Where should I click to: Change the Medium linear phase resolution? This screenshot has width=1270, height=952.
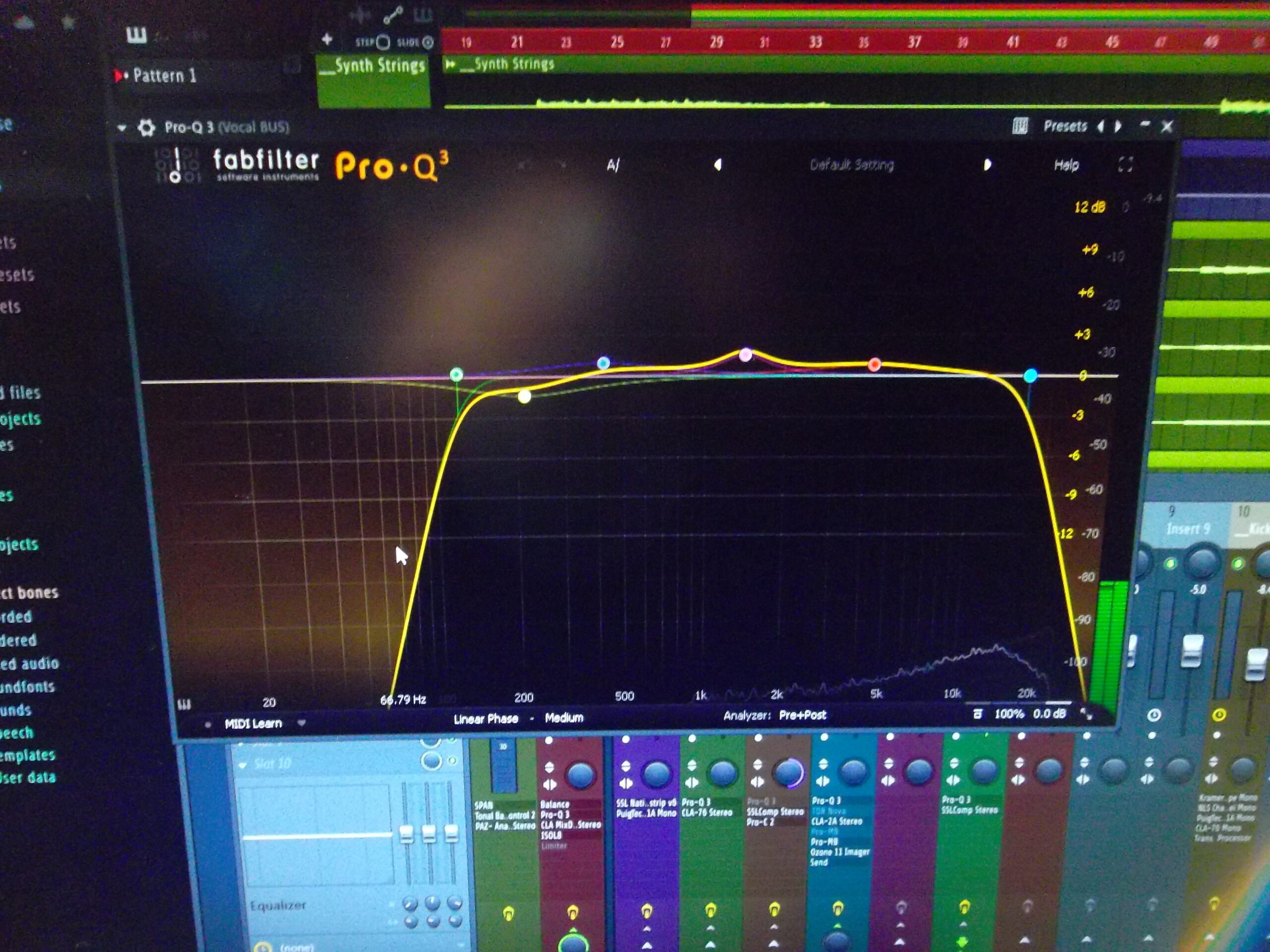click(x=564, y=717)
